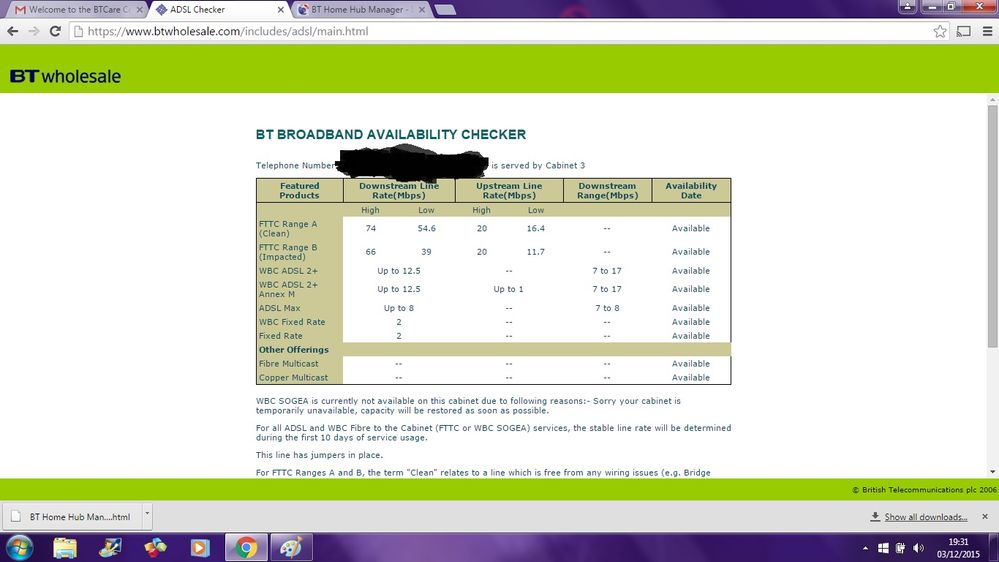
Task: Click the page icon in address bar
Action: coord(78,31)
